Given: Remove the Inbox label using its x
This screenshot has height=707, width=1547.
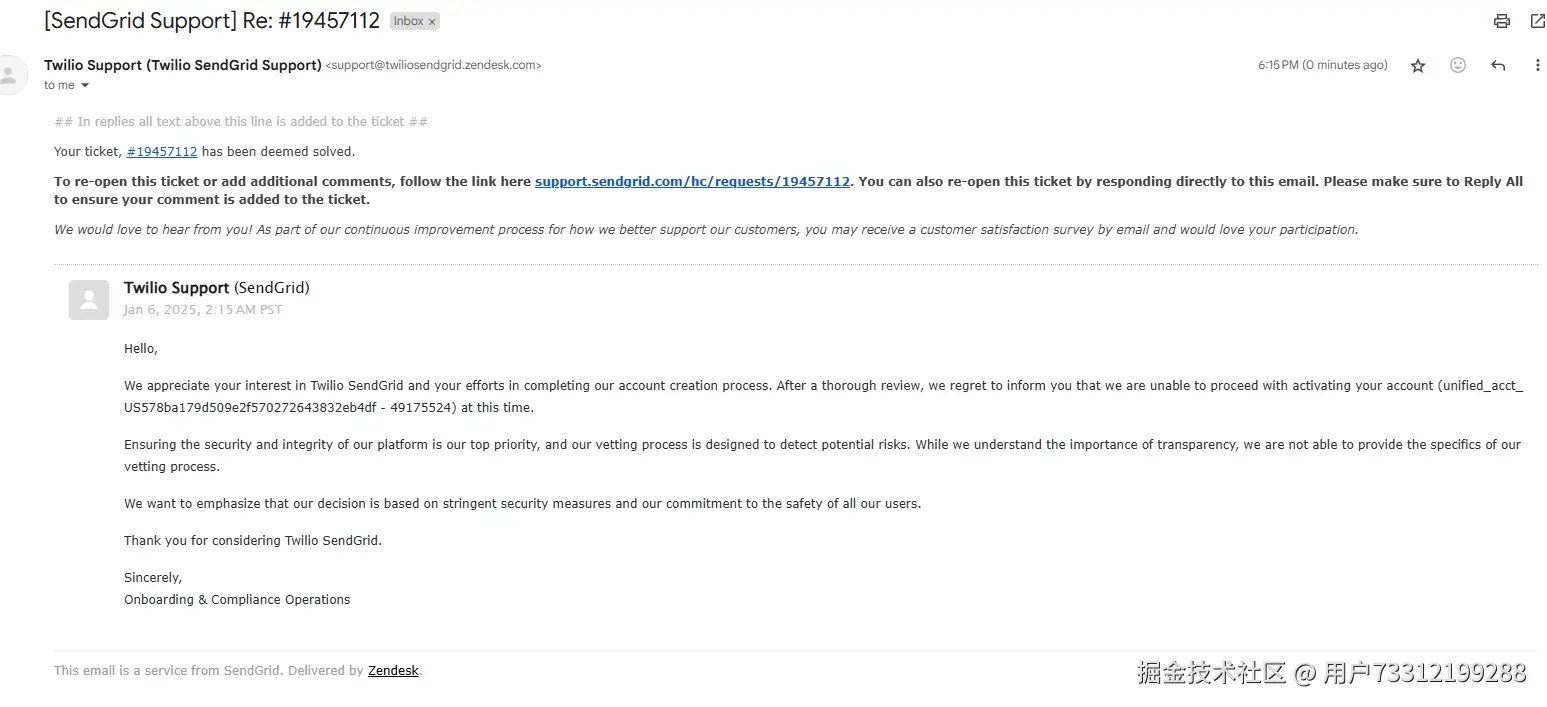Looking at the screenshot, I should (x=432, y=21).
